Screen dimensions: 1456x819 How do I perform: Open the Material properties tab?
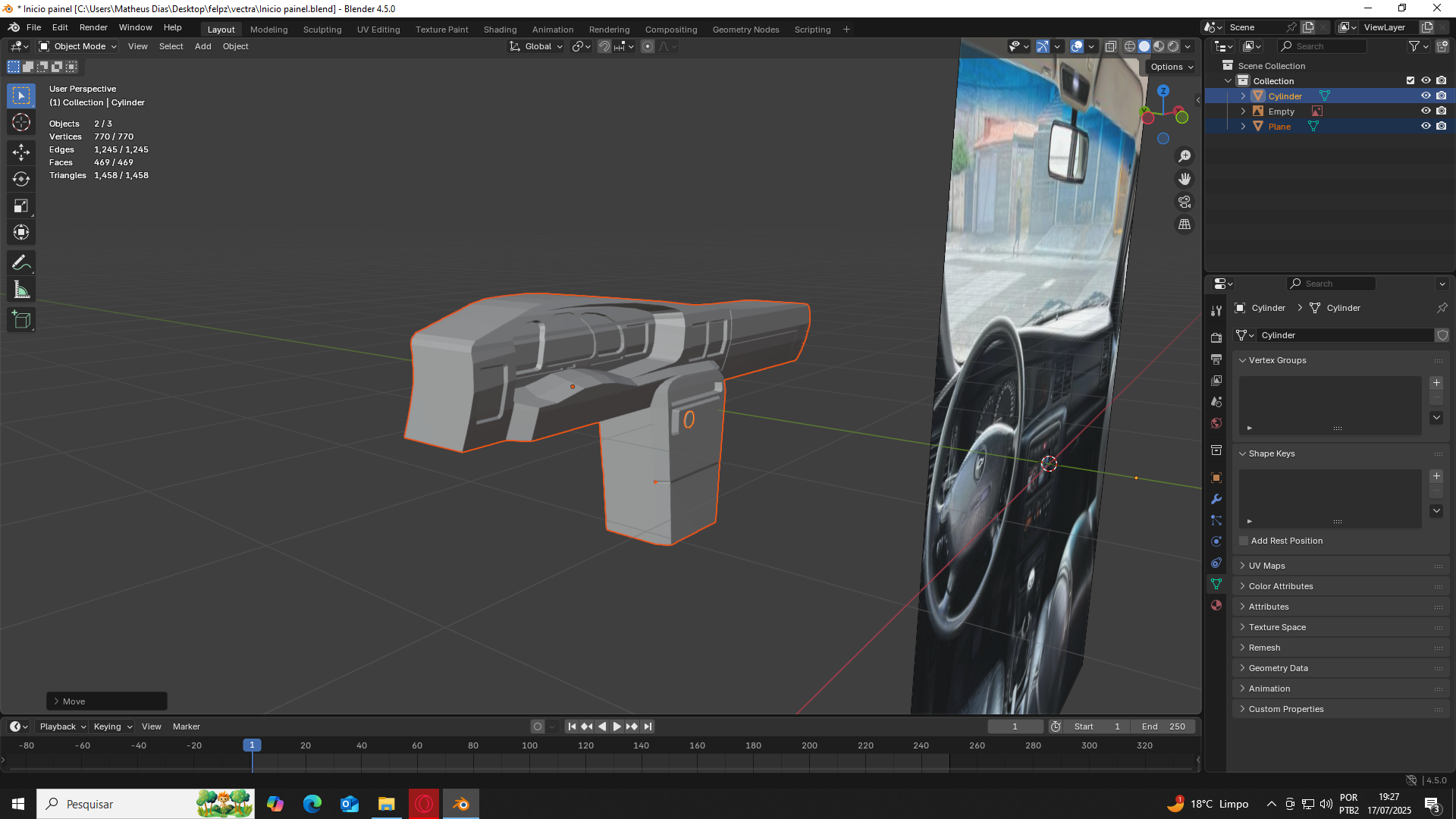[x=1216, y=605]
